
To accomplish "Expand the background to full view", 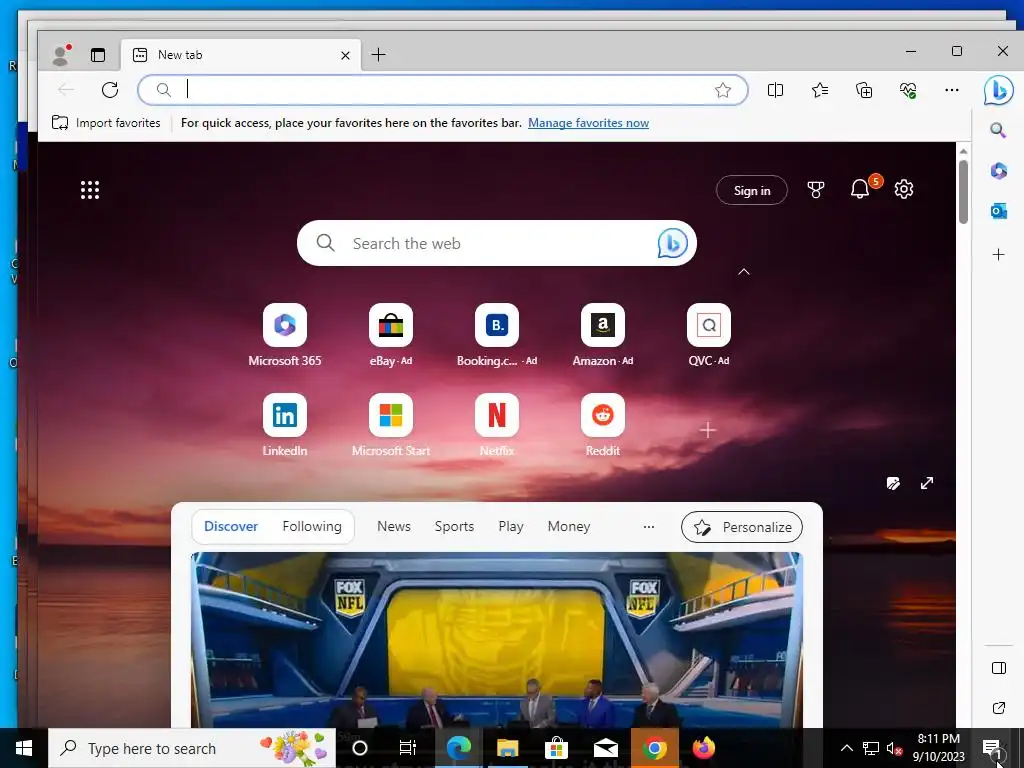I will click(x=927, y=483).
